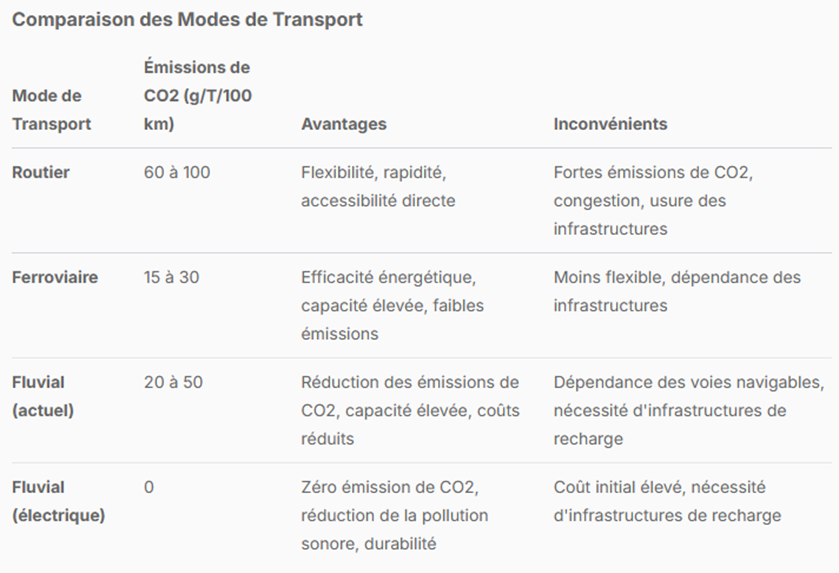Select the "20 à 50" emissions value

coord(173,382)
